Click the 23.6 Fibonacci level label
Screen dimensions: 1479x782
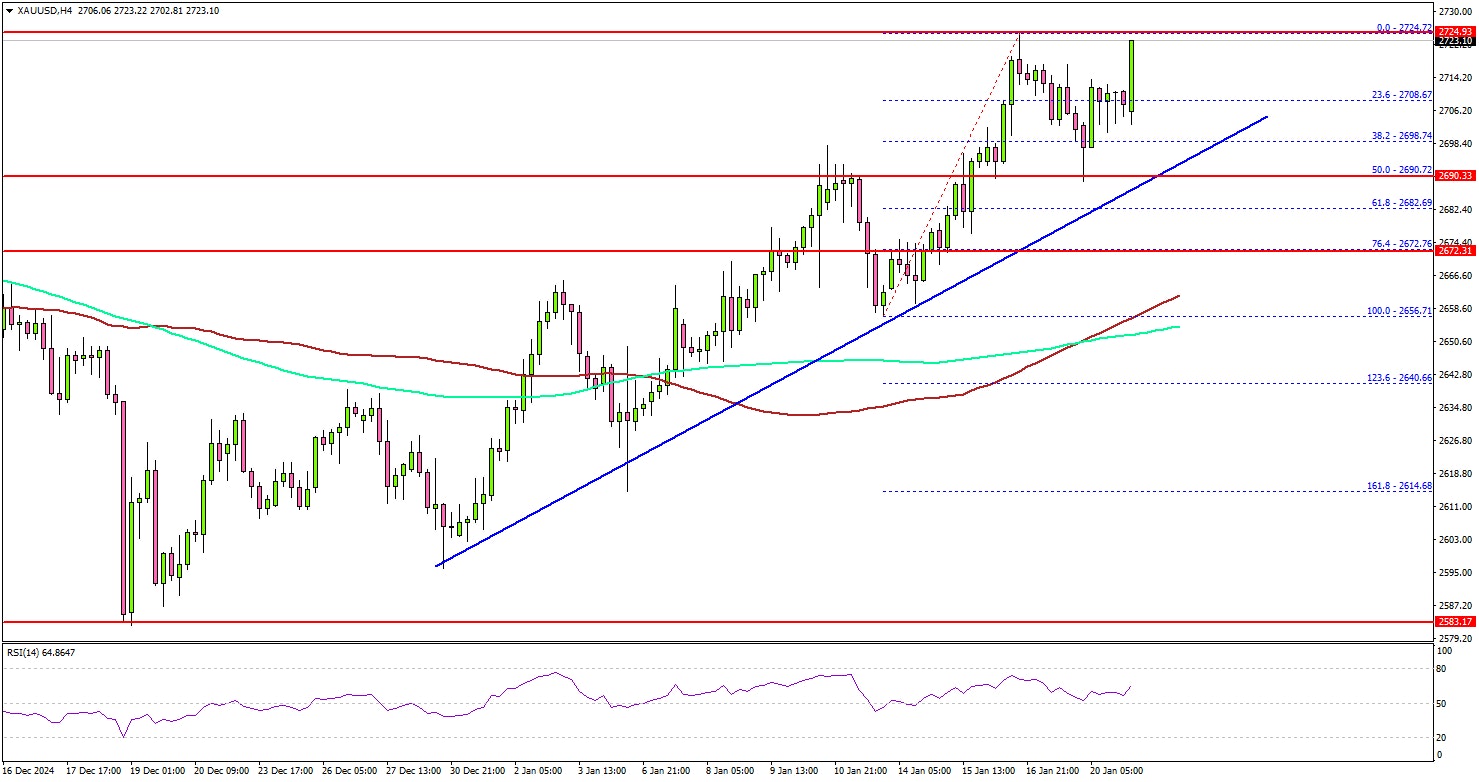[1399, 96]
